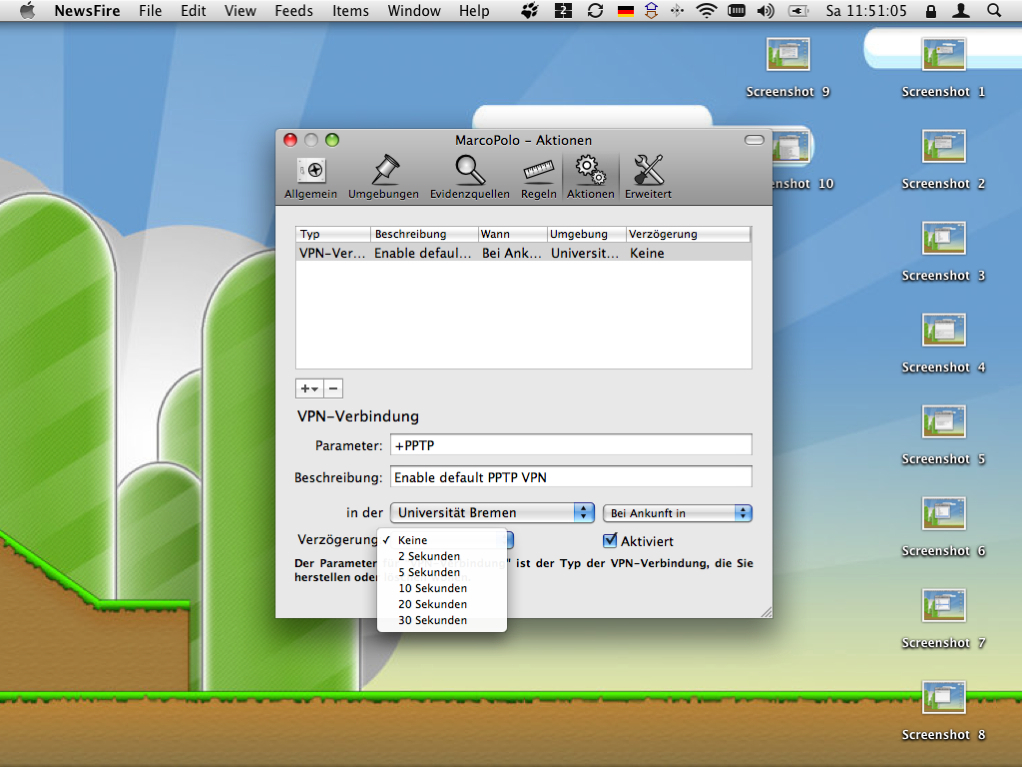1022x767 pixels.
Task: Choose 5 Sekunden delay
Action: (x=442, y=572)
